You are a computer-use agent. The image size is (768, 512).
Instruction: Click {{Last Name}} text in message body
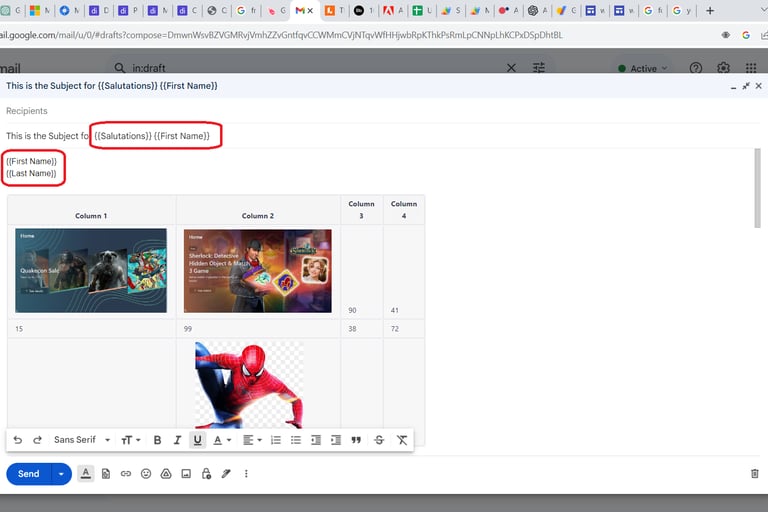point(31,173)
